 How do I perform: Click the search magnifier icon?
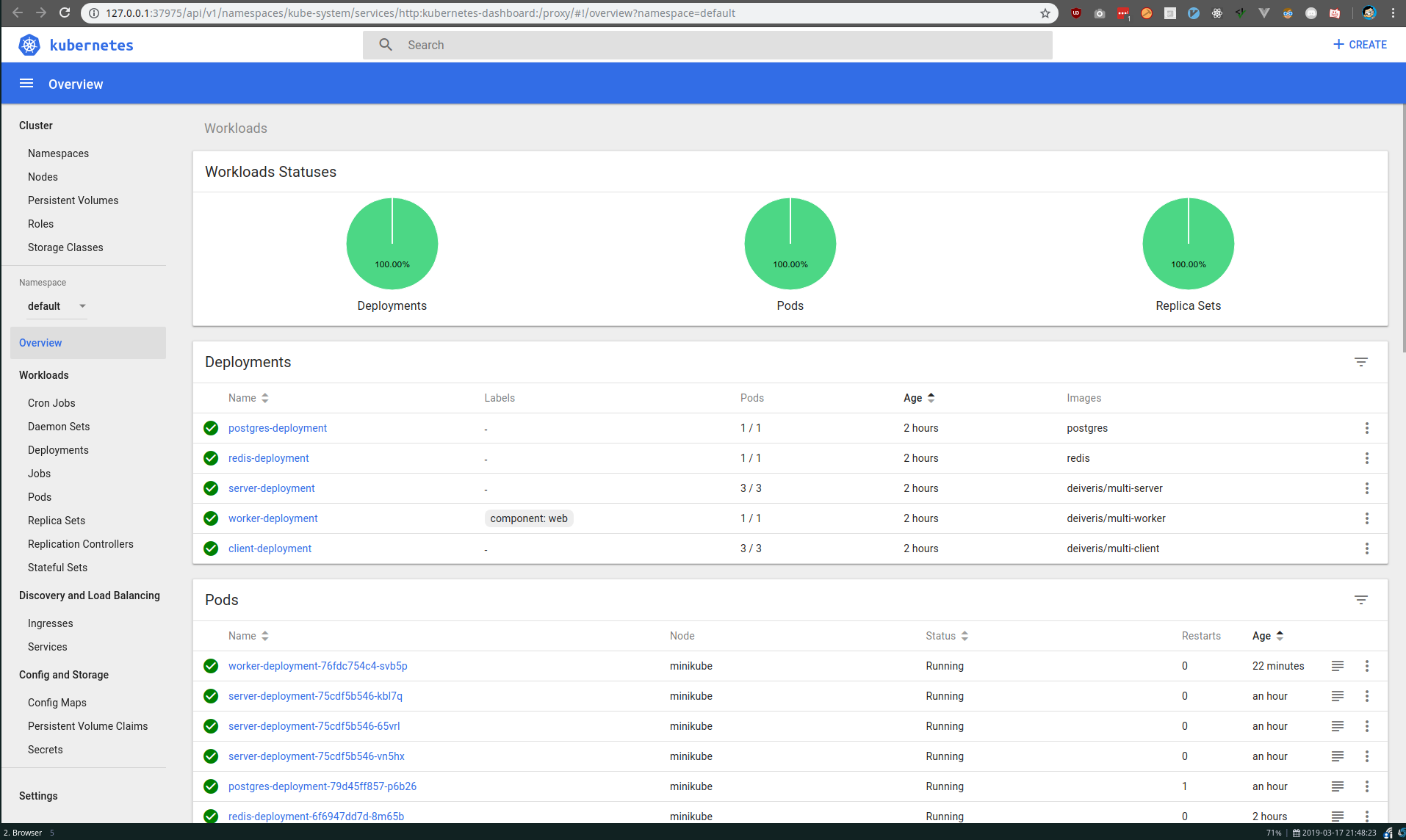click(x=386, y=45)
